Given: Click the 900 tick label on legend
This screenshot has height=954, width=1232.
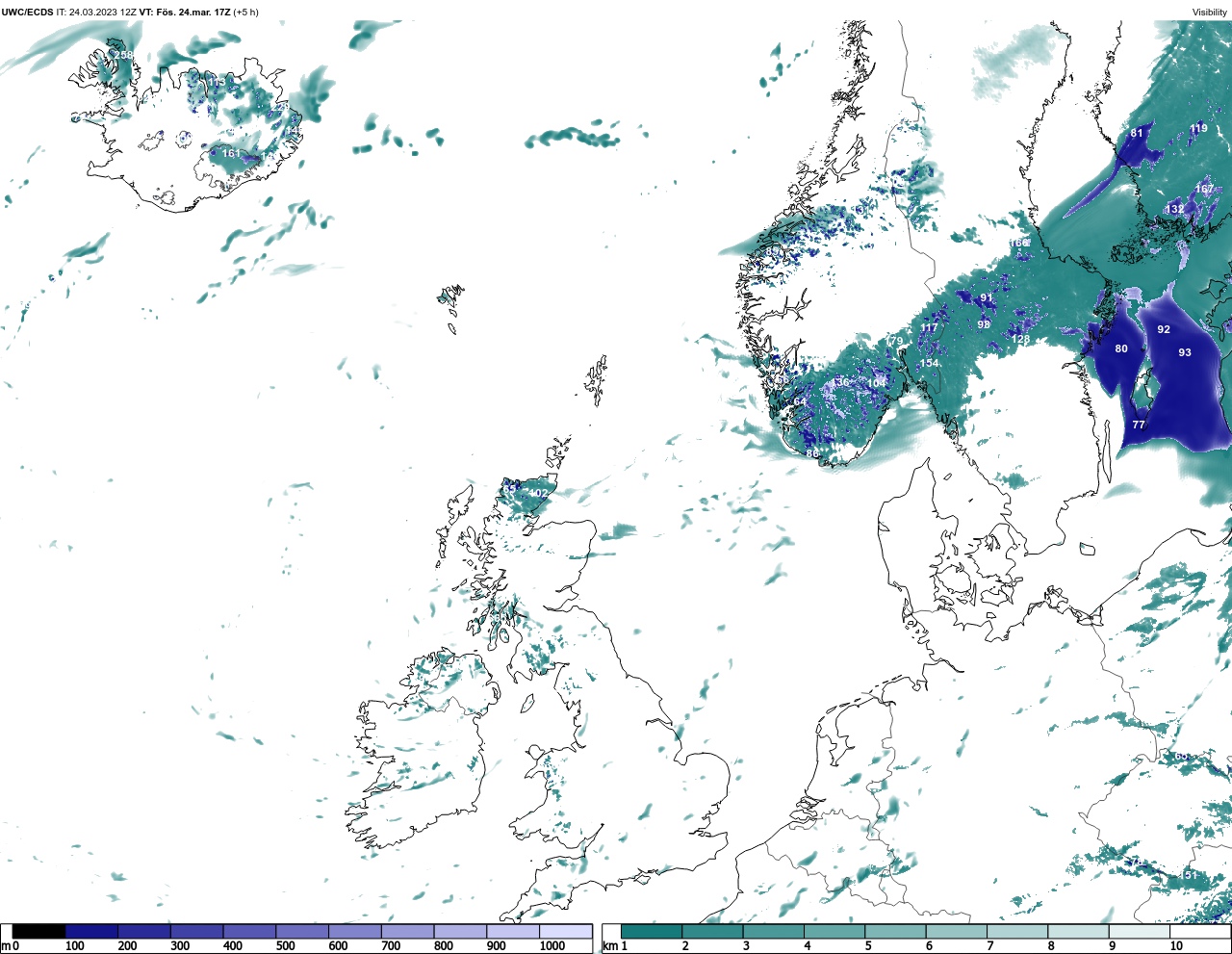Looking at the screenshot, I should pos(496,946).
